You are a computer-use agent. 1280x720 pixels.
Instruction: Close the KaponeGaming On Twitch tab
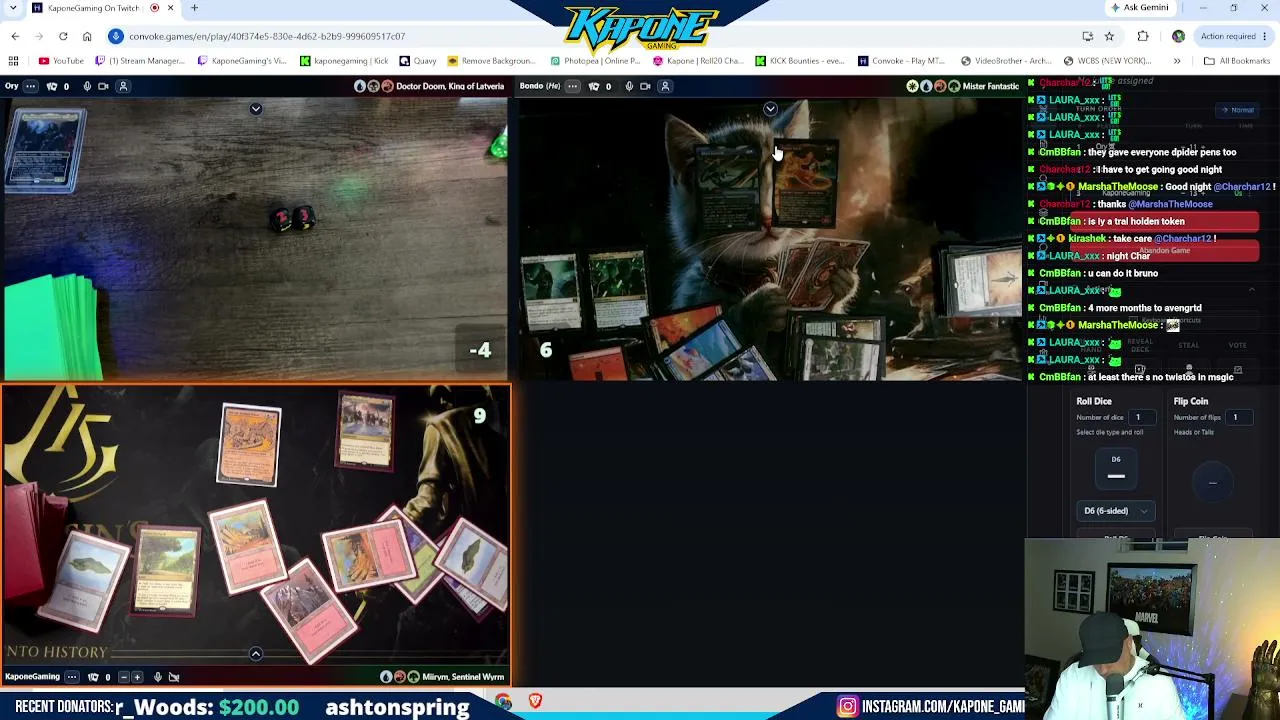tap(170, 8)
